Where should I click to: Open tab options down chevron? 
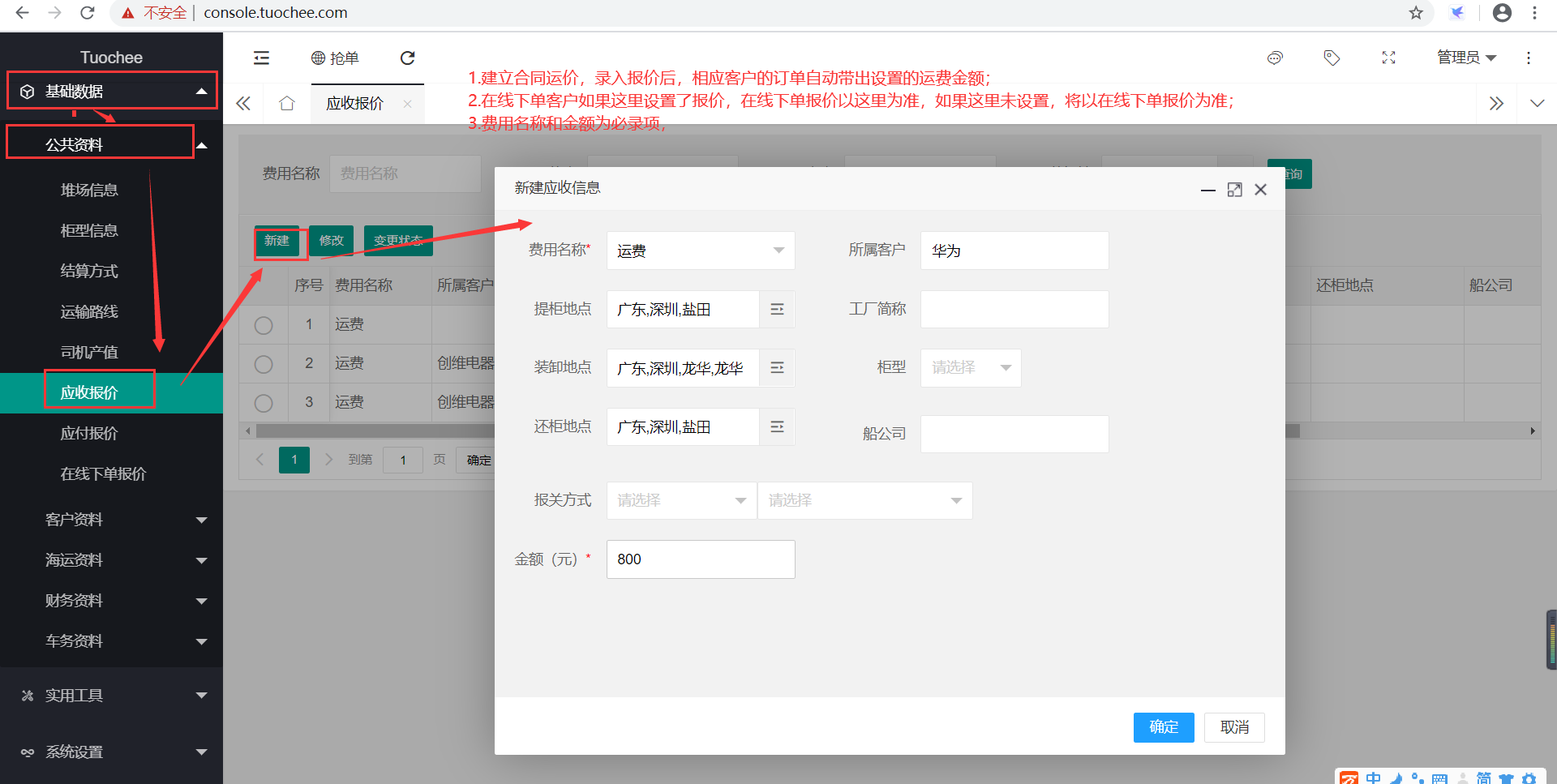[1537, 103]
